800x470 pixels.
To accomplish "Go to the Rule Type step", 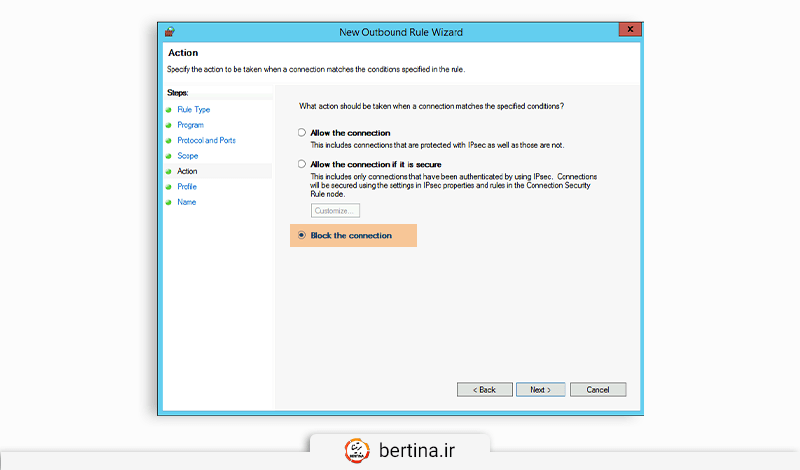I will point(193,110).
